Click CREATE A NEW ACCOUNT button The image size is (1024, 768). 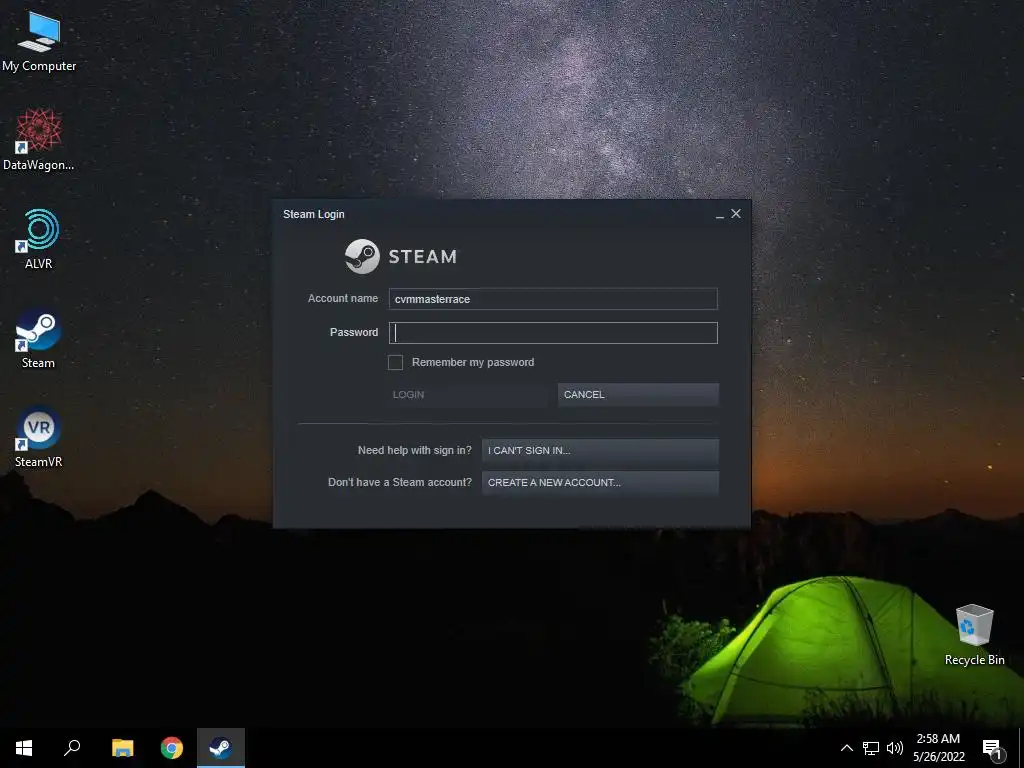(x=600, y=483)
